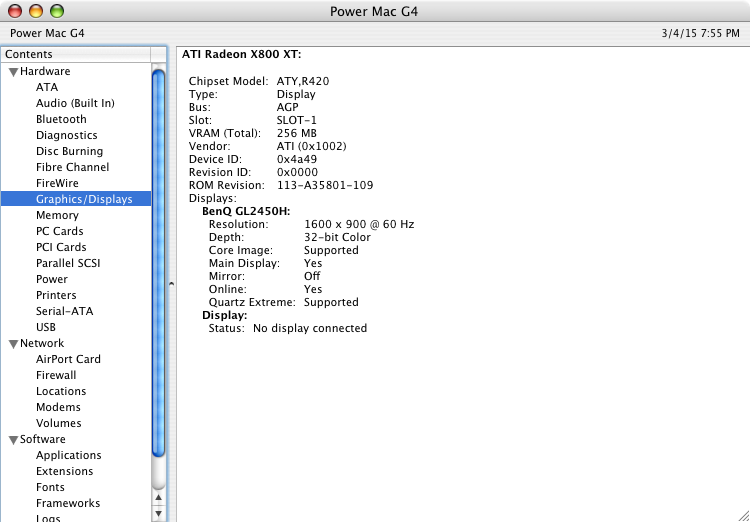The height and width of the screenshot is (522, 750).
Task: Click the ATI (0x1002) vendor value
Action: click(x=311, y=146)
